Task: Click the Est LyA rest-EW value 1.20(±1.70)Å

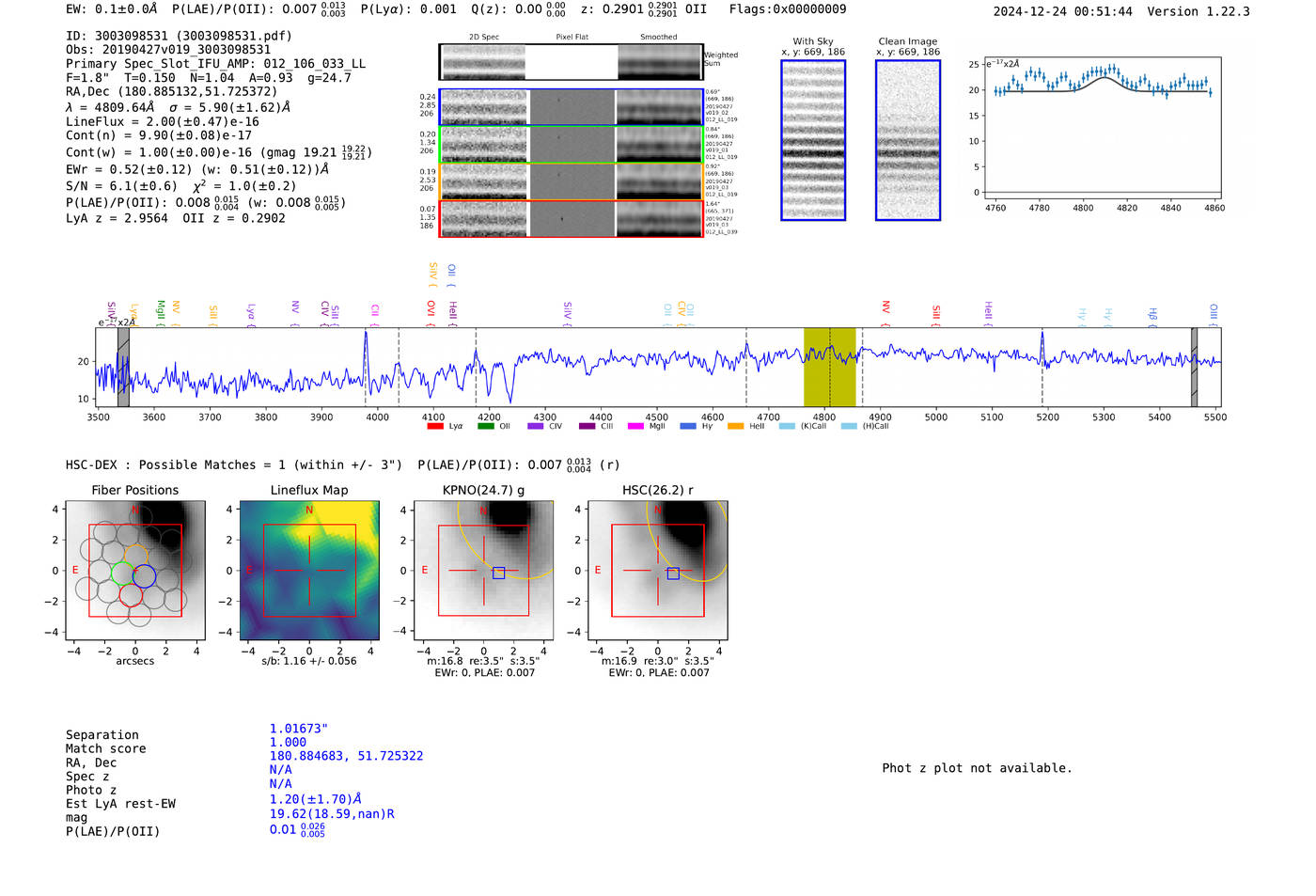Action: coord(316,799)
